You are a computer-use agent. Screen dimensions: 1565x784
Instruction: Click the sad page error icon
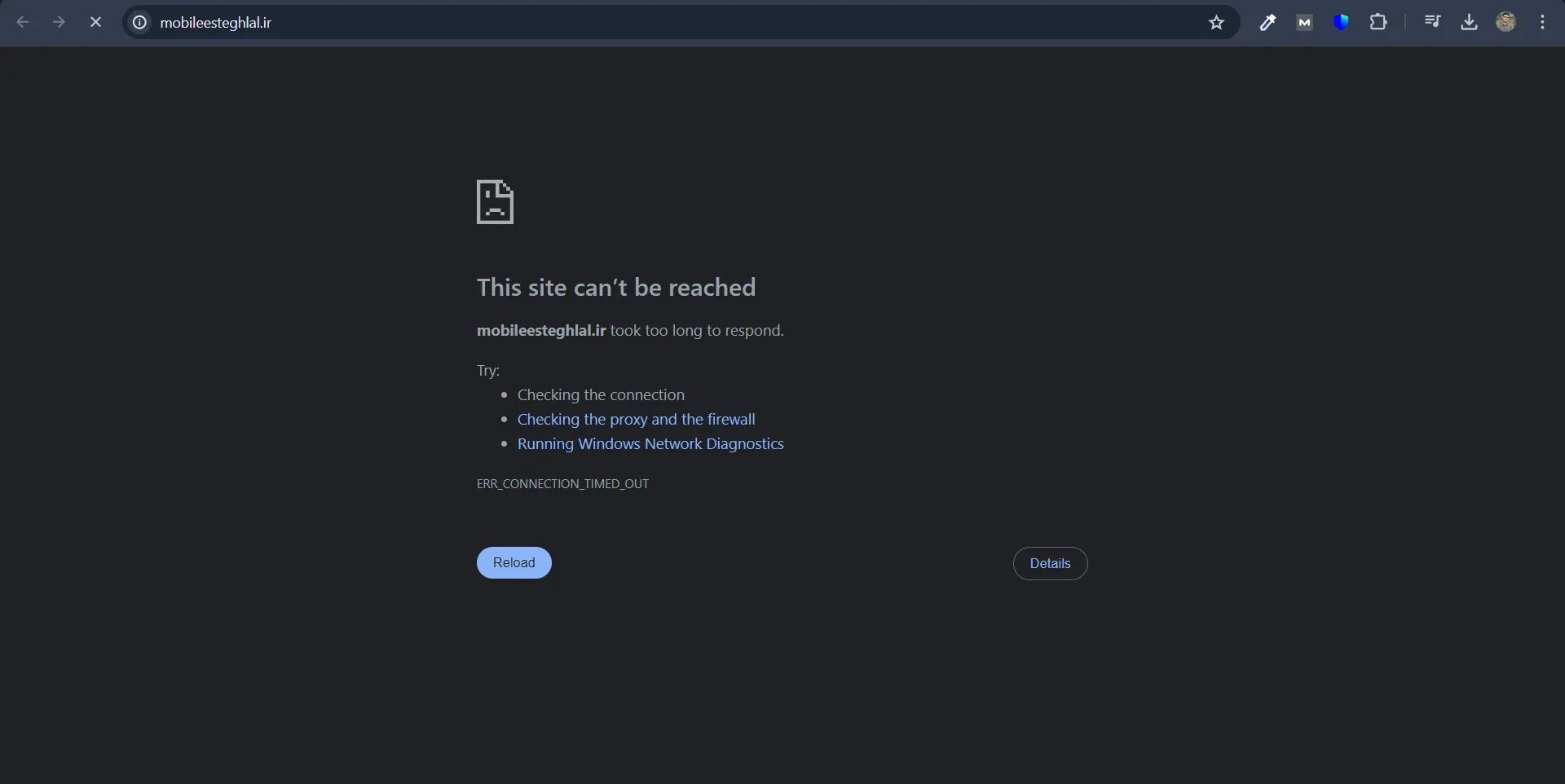495,201
